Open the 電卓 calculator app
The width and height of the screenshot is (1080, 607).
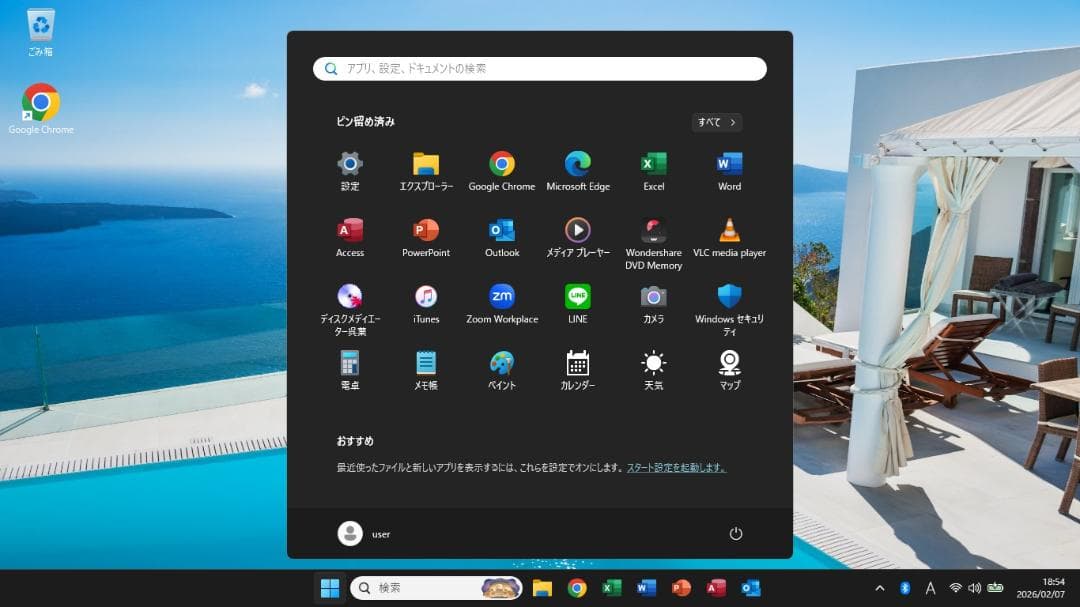350,363
